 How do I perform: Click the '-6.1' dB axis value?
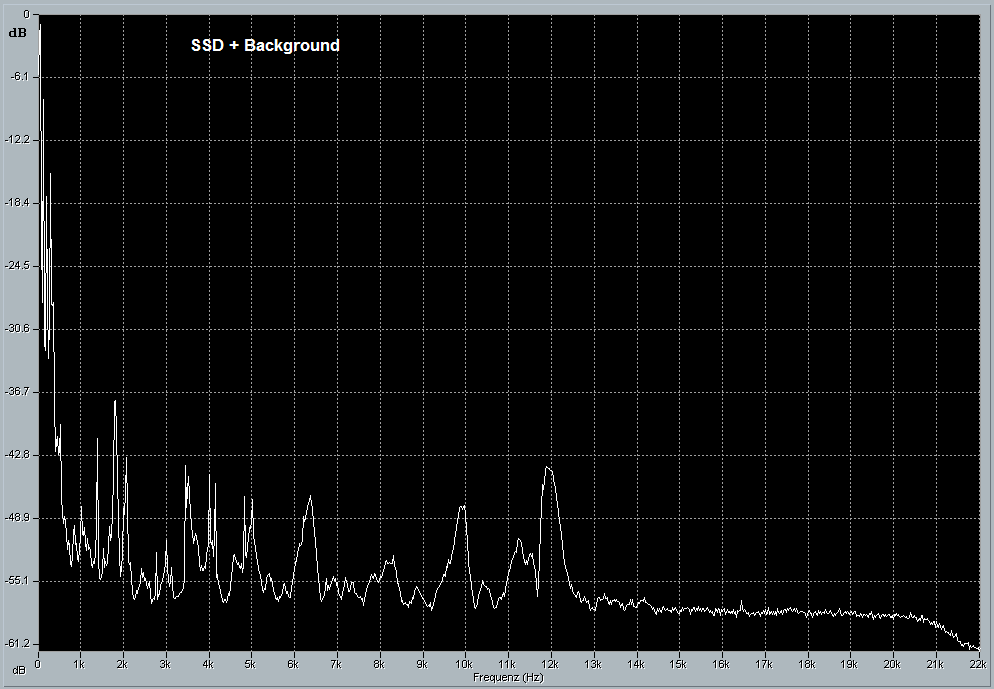point(20,77)
